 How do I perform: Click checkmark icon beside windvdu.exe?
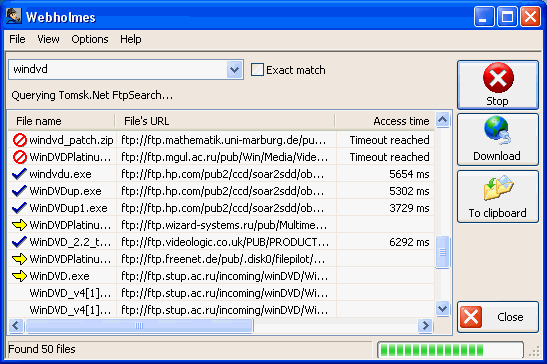(19, 174)
